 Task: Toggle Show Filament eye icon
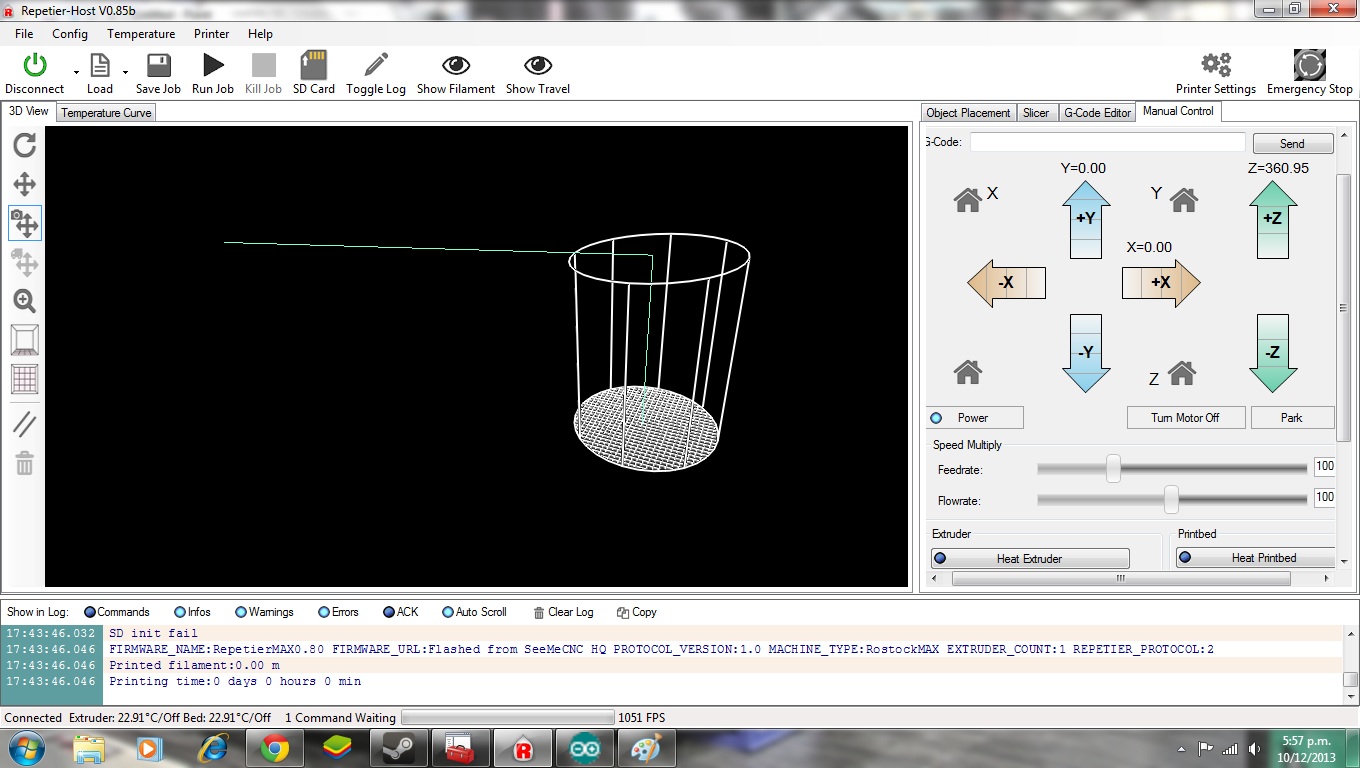pyautogui.click(x=456, y=66)
